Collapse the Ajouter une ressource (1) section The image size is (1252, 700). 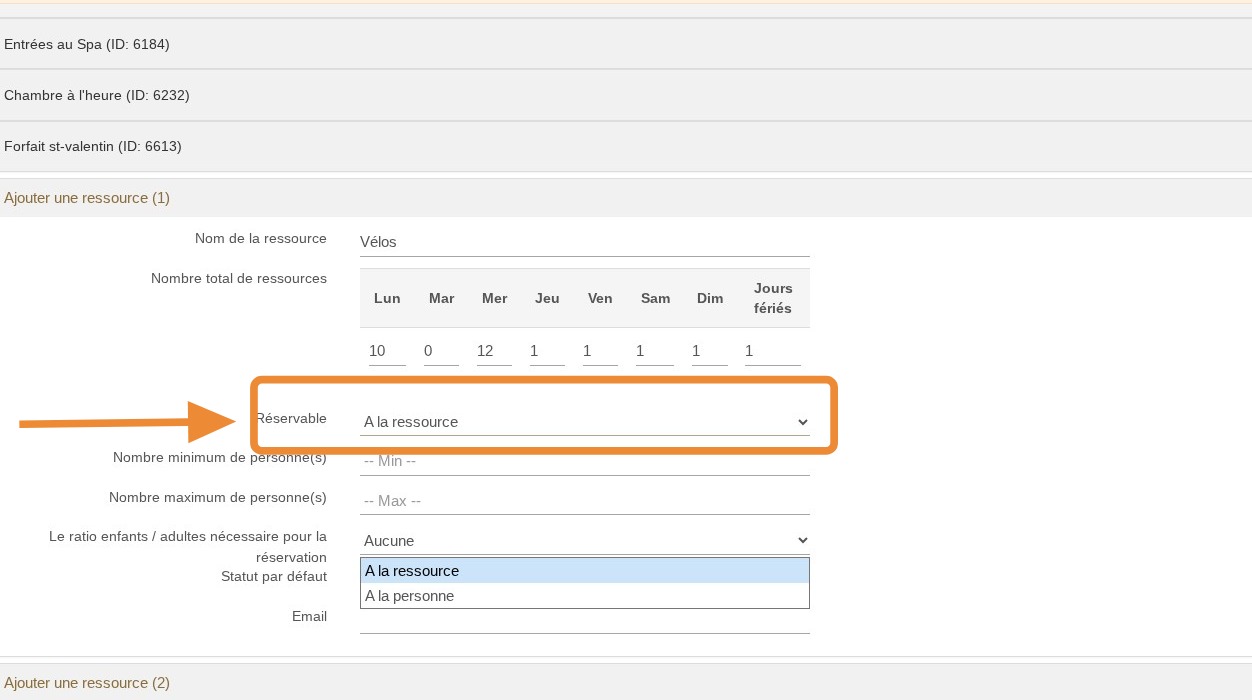coord(626,198)
